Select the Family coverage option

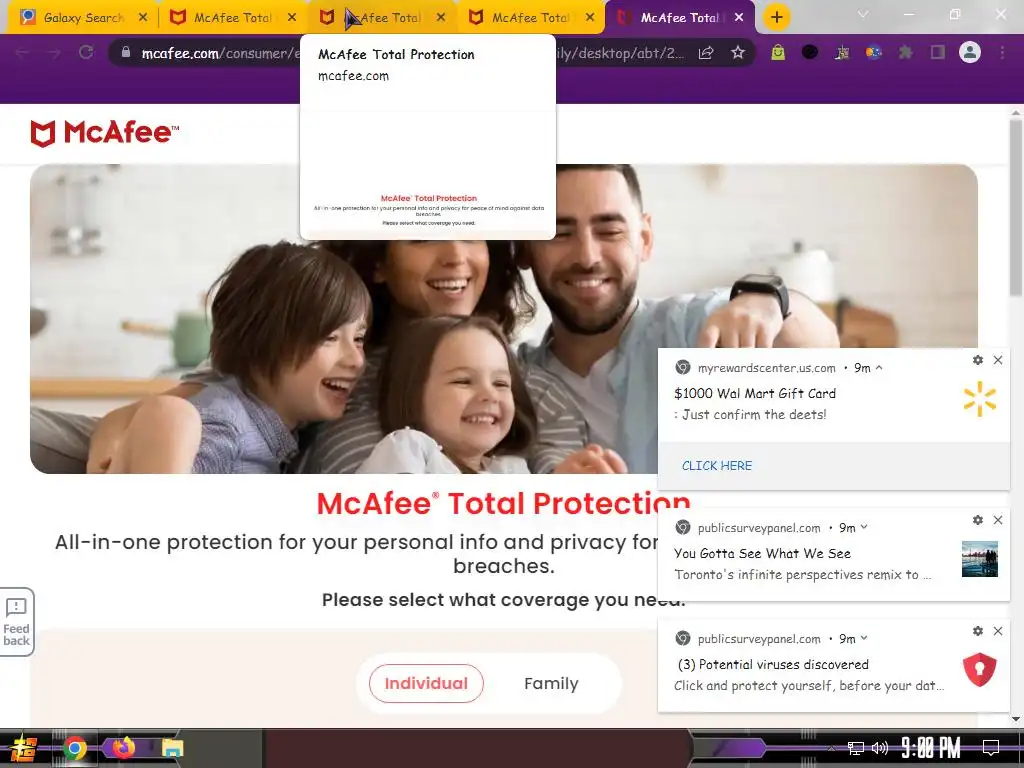(x=551, y=683)
